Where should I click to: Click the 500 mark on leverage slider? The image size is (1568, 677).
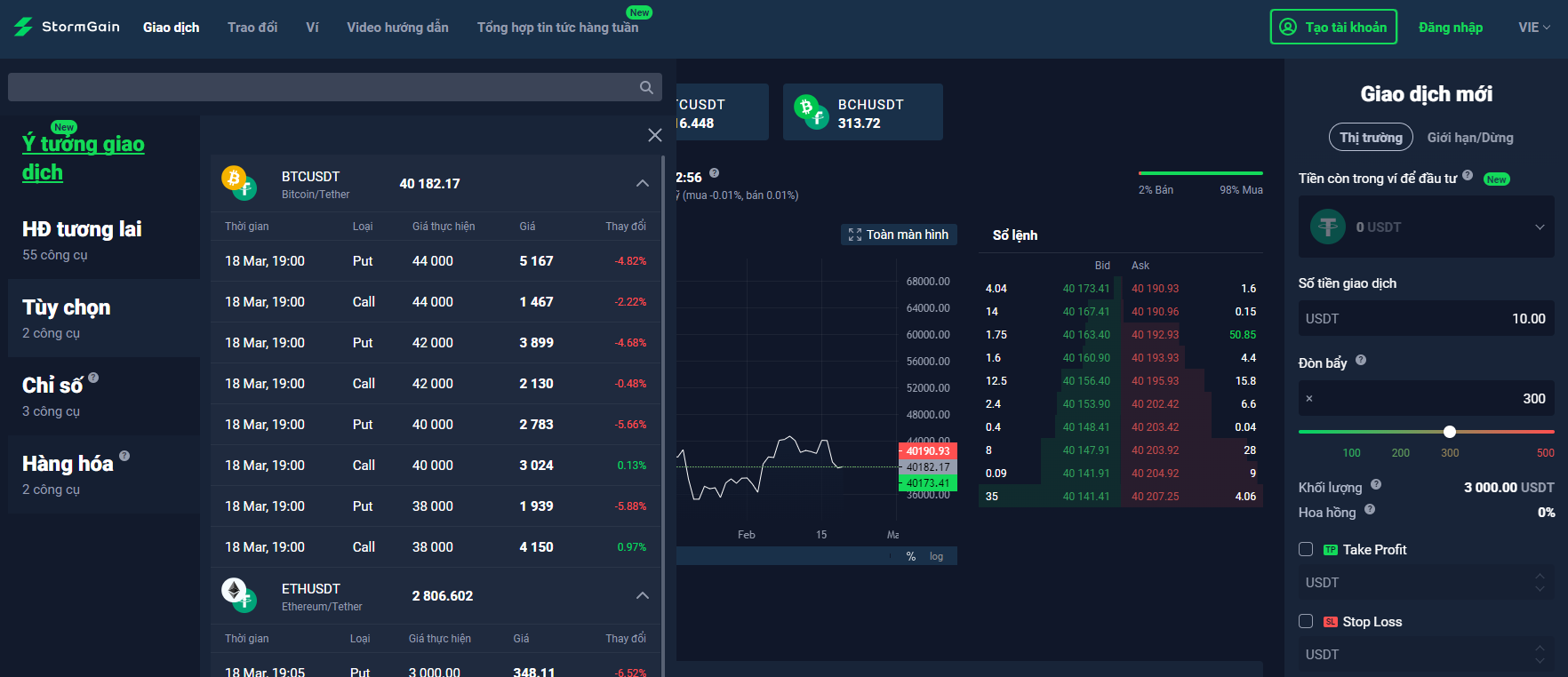pyautogui.click(x=1546, y=453)
